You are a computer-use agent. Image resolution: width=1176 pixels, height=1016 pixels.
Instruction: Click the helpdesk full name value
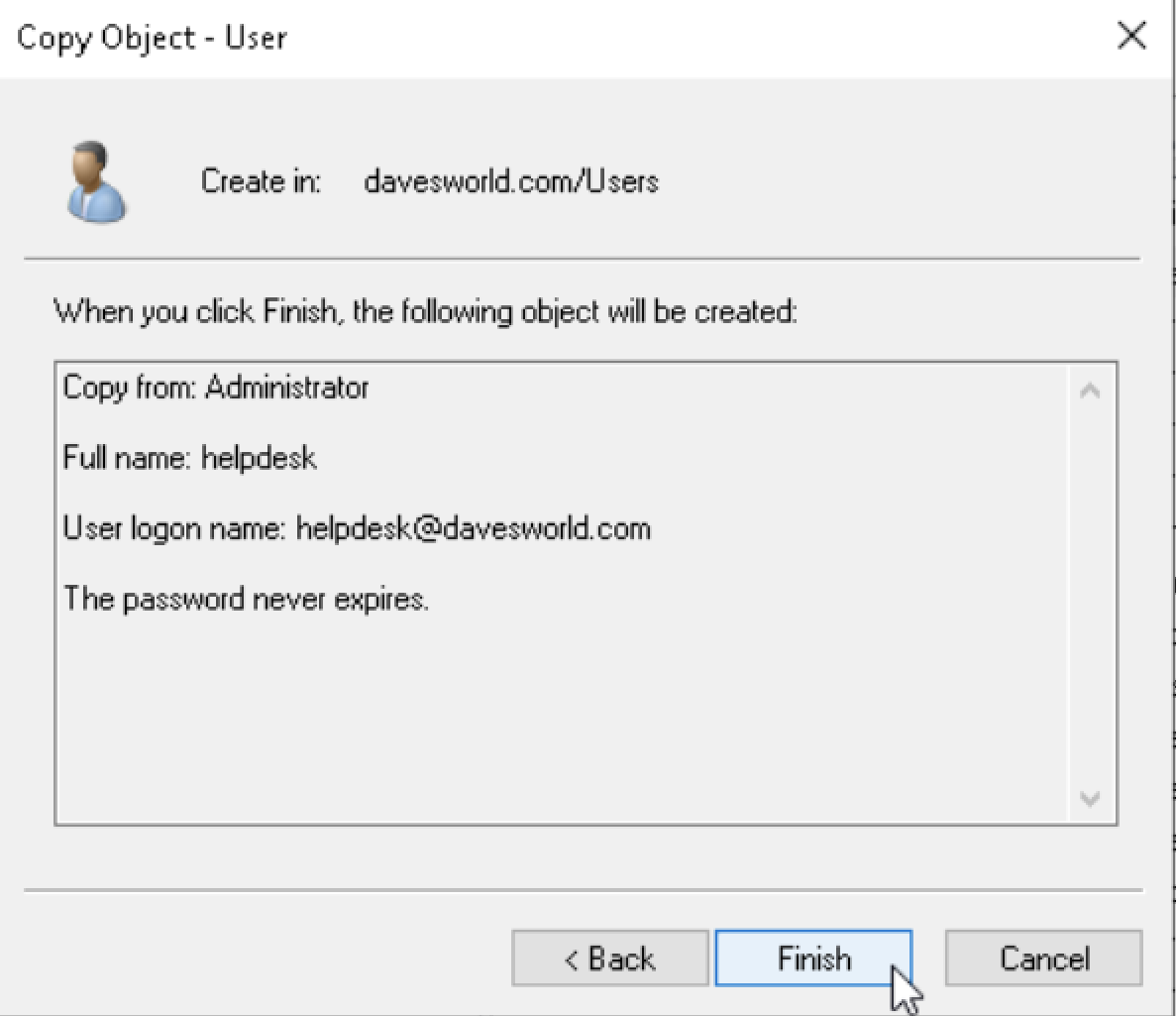point(259,458)
